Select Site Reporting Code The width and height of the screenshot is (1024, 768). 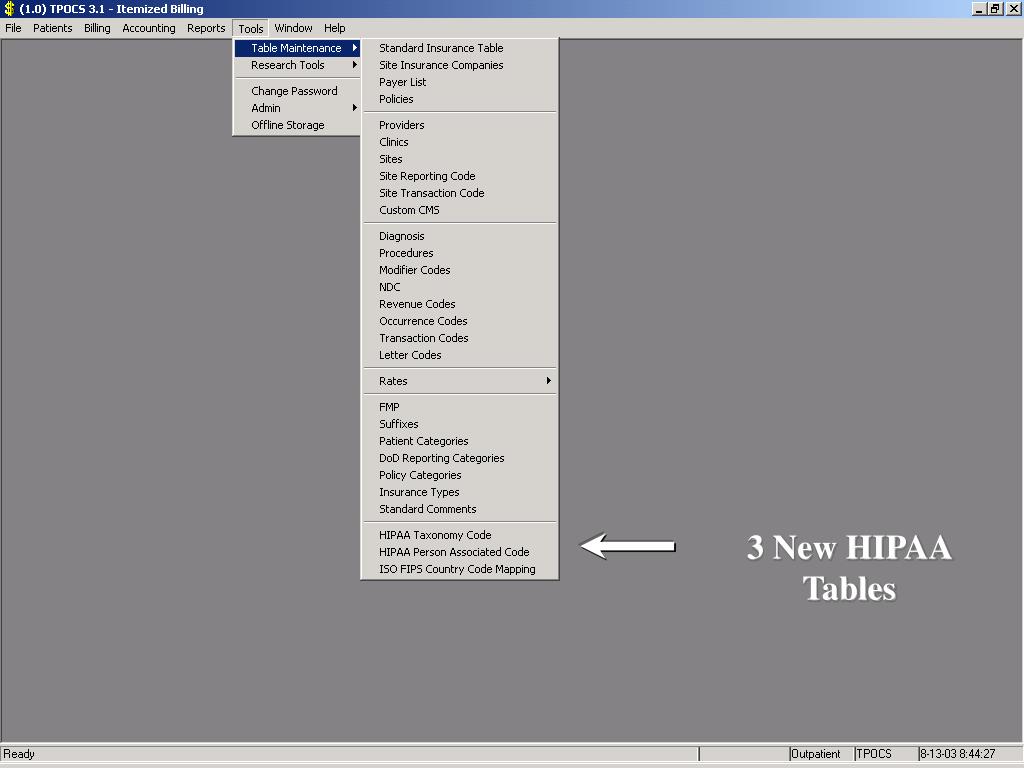click(x=460, y=176)
